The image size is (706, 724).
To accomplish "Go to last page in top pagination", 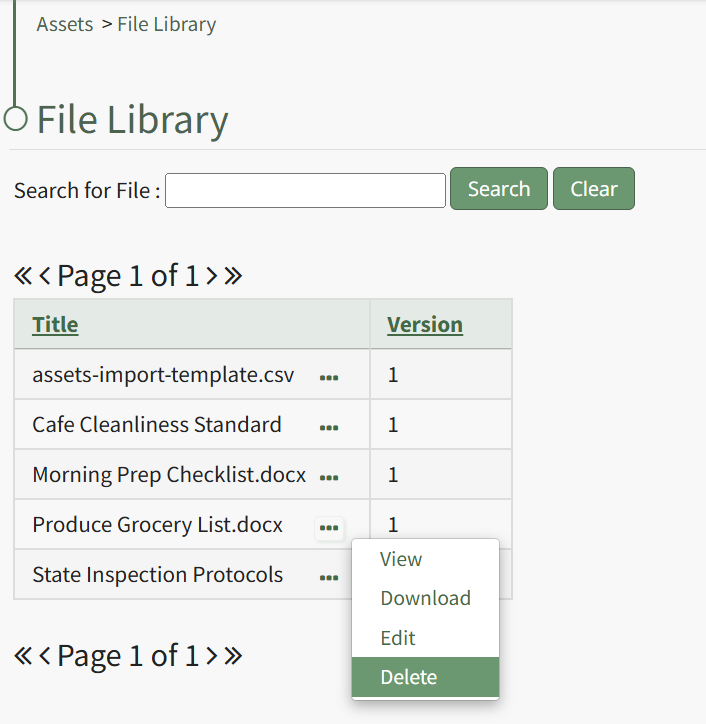I will [233, 276].
